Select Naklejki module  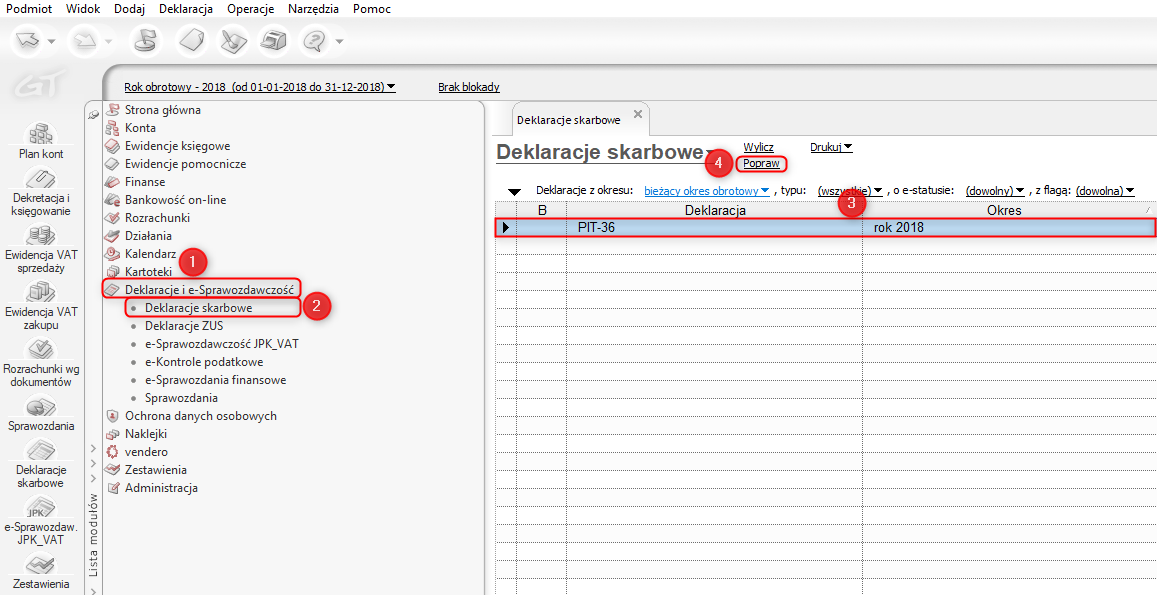(147, 434)
